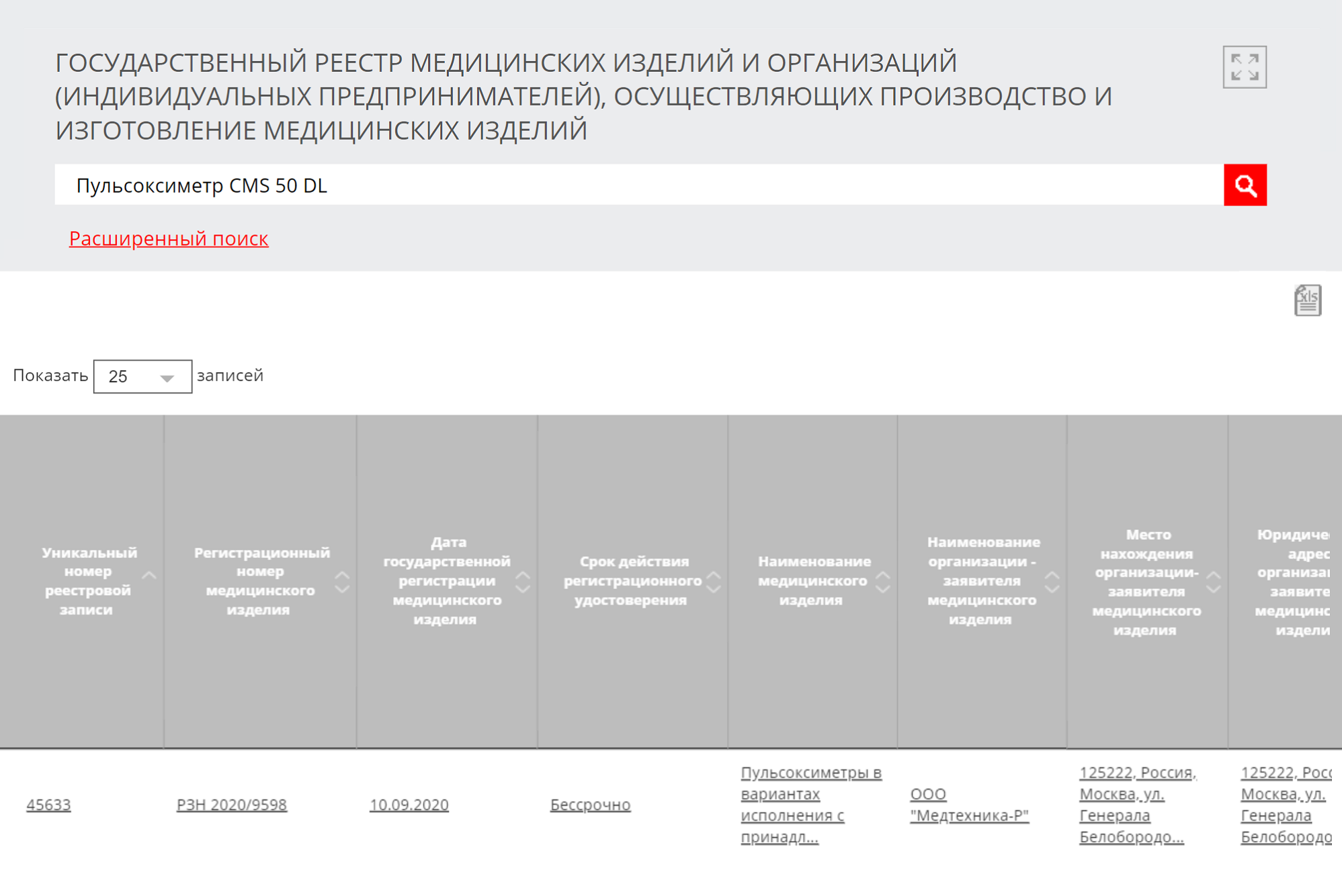Click Место нахождения организации-заявителя header text

point(1146,582)
